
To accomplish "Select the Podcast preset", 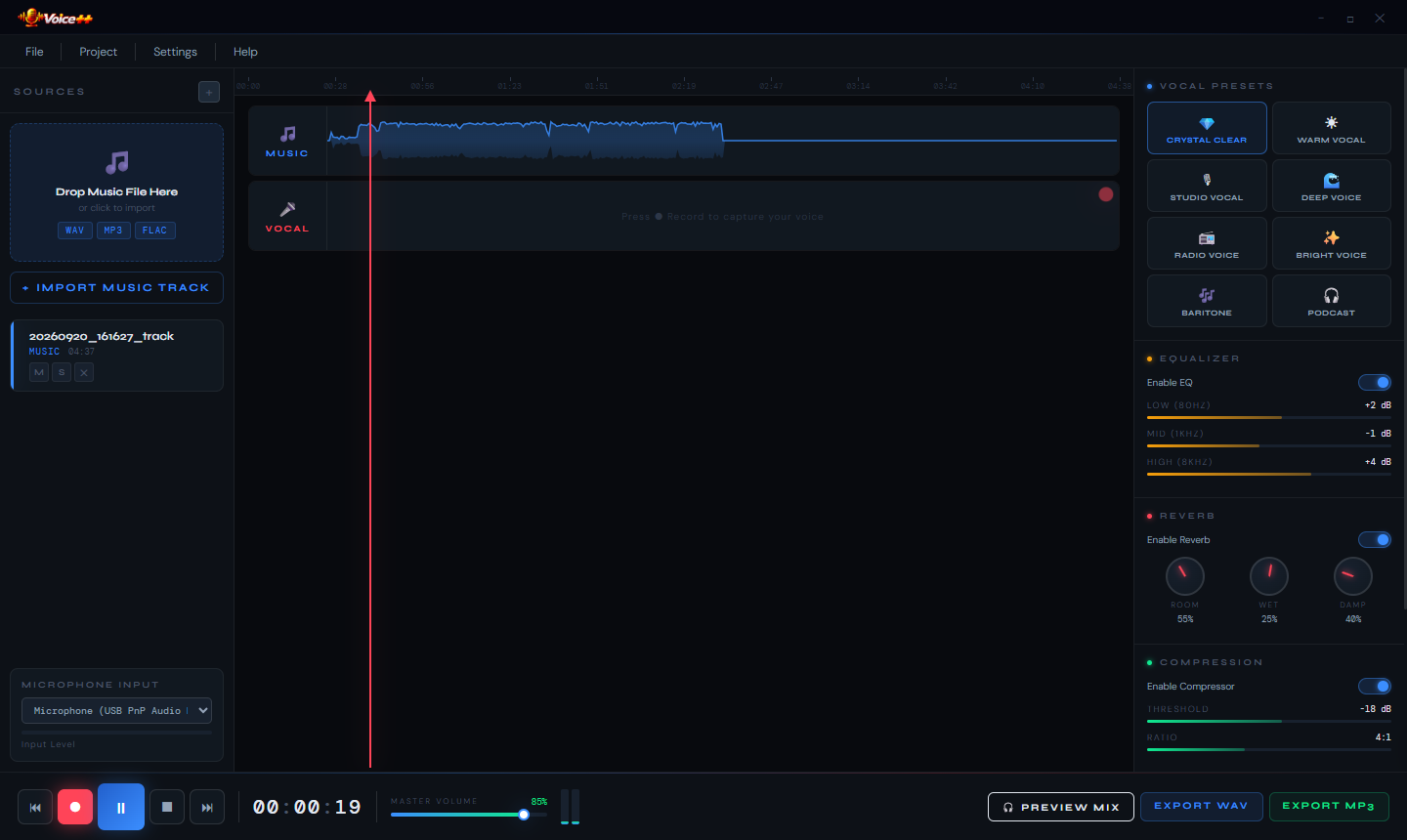I will pyautogui.click(x=1331, y=301).
